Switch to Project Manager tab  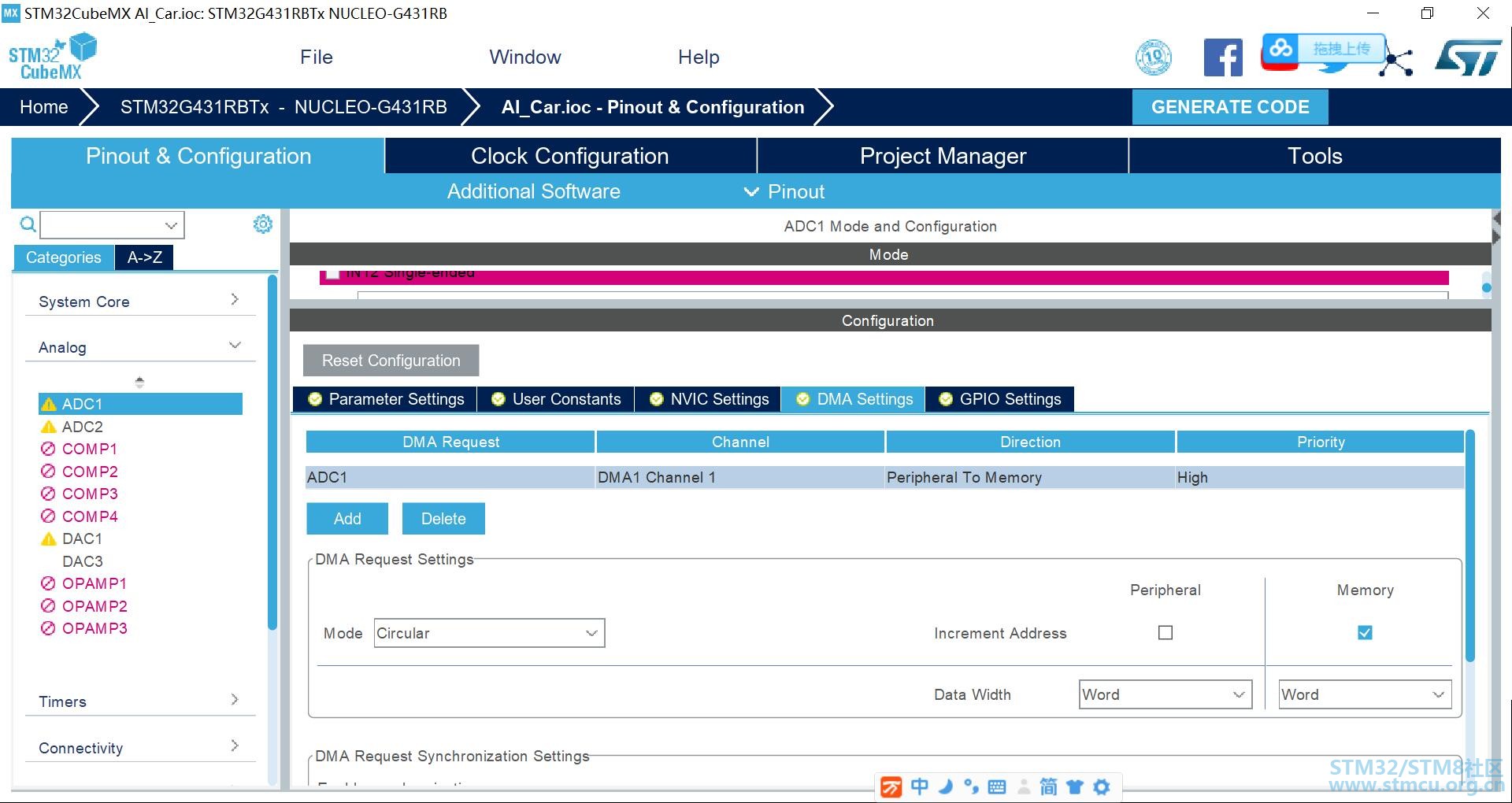943,156
